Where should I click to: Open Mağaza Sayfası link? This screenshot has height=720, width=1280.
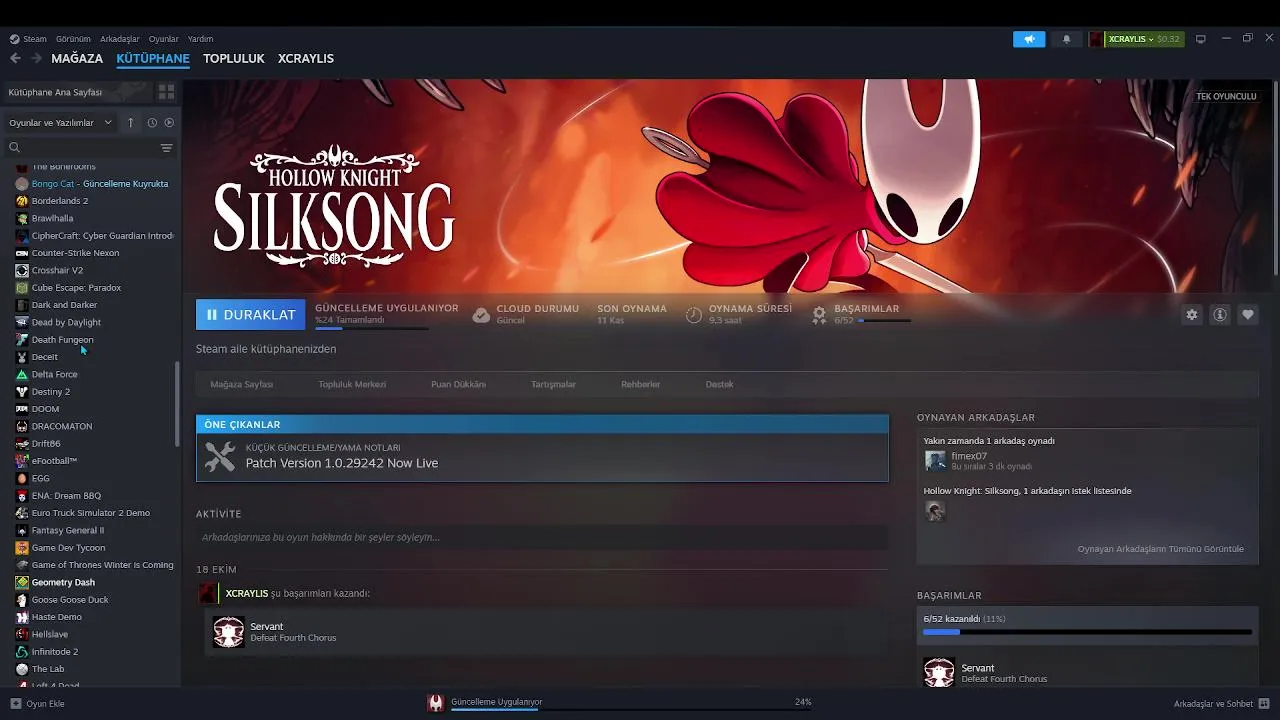click(241, 384)
